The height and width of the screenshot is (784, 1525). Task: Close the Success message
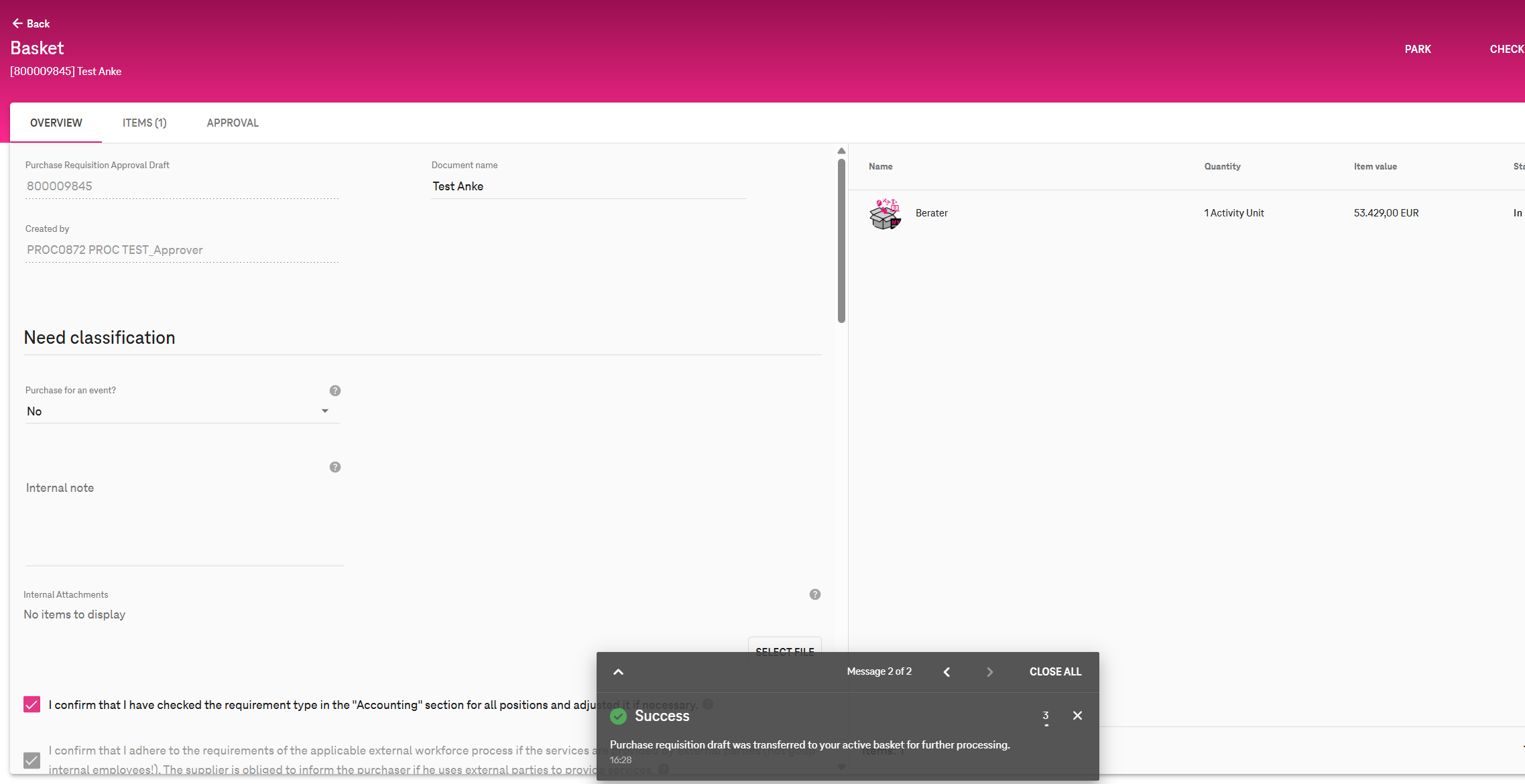1077,716
